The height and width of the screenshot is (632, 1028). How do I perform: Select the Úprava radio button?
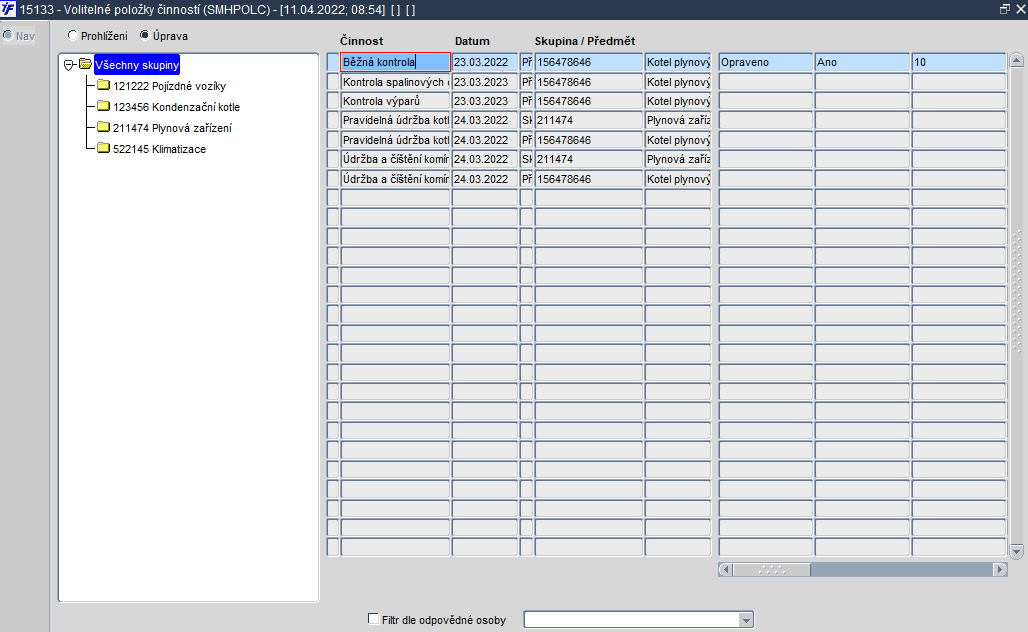click(x=144, y=35)
